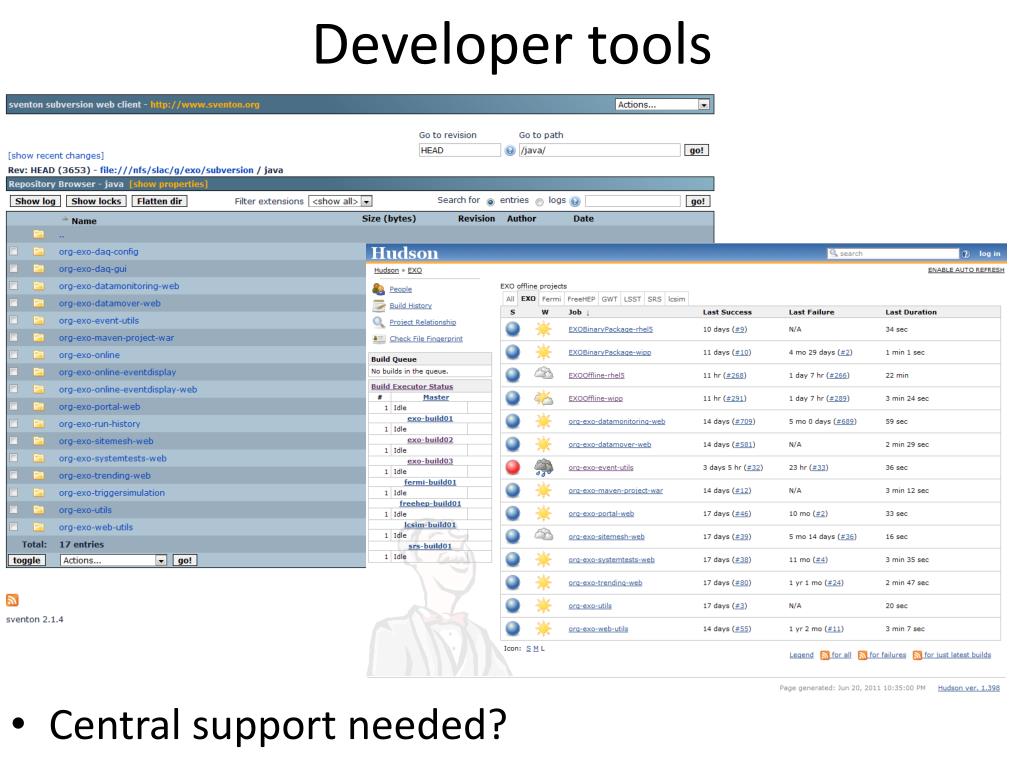Select the 'logs' search radio button

(x=539, y=202)
